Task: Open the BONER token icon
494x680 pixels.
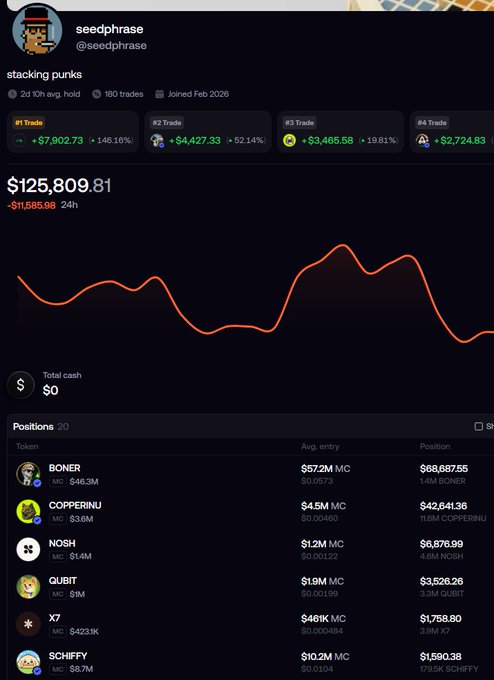Action: pyautogui.click(x=29, y=474)
